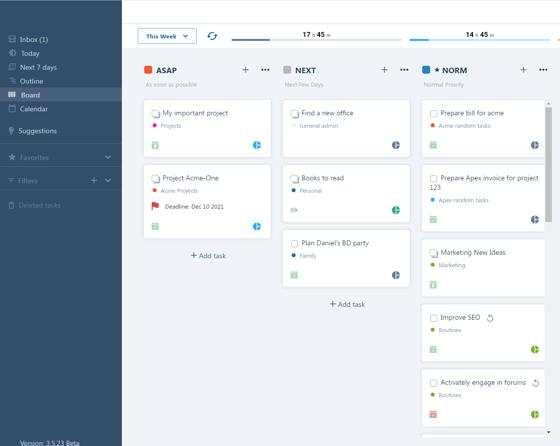Screen dimensions: 560x446
Task: Open the ASAP column more options
Action: coord(265,70)
